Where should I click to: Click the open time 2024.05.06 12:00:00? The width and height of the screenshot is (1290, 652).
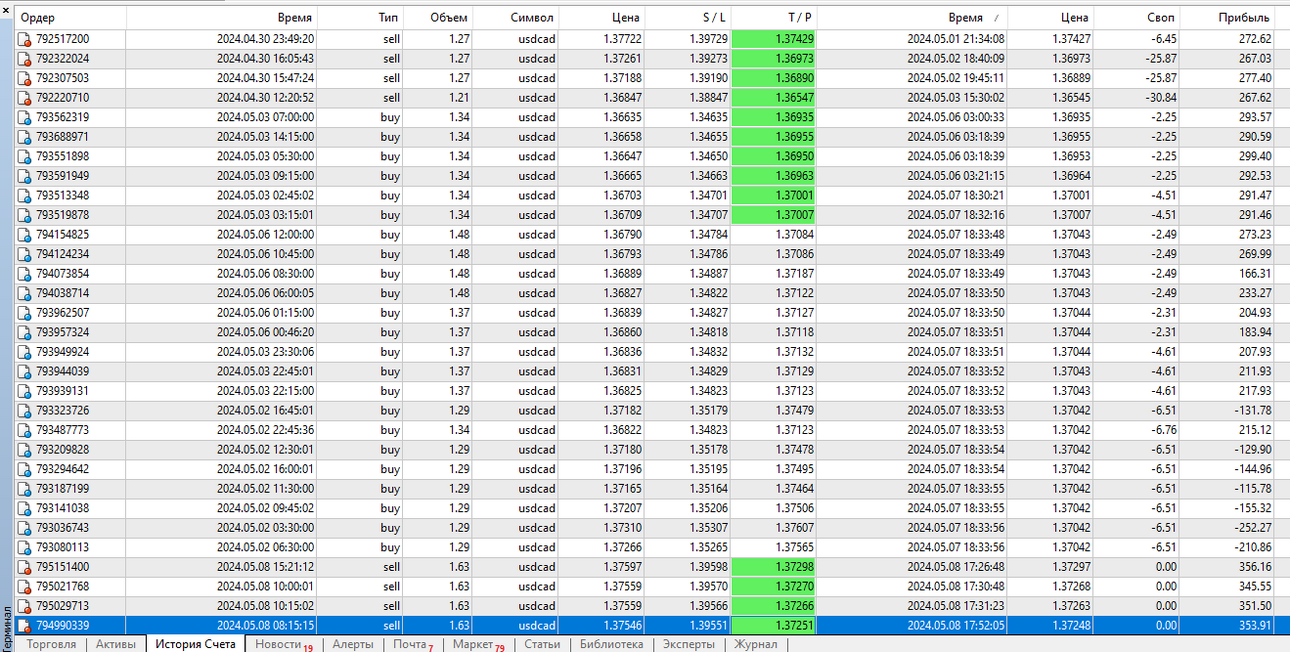265,235
